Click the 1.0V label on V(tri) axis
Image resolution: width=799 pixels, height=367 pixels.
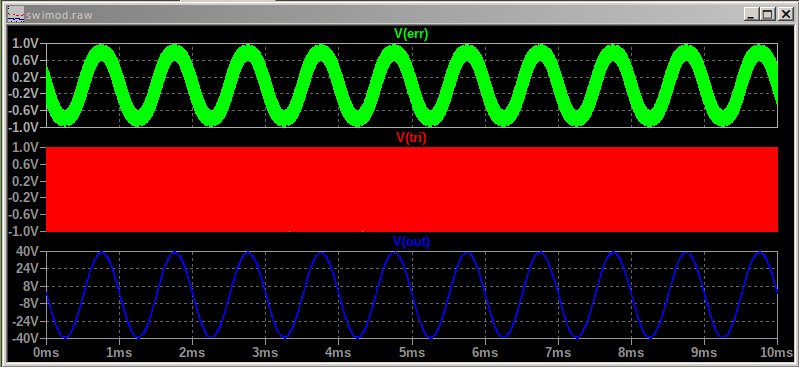(x=25, y=148)
